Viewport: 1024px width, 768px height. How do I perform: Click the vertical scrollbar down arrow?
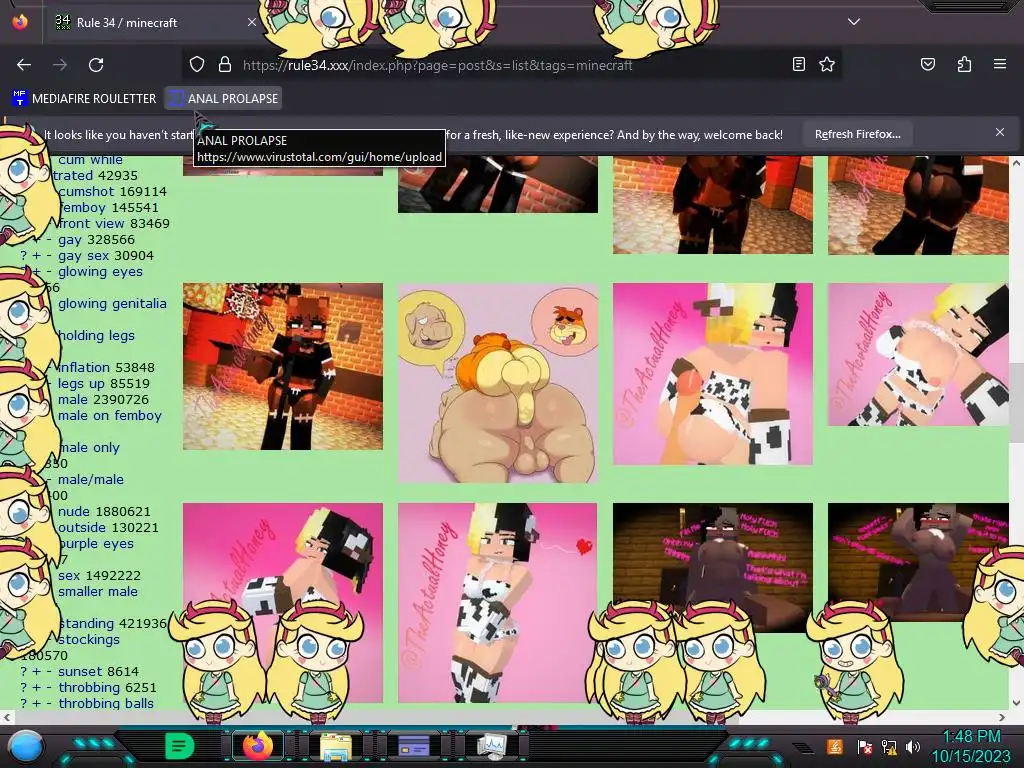[1016, 703]
